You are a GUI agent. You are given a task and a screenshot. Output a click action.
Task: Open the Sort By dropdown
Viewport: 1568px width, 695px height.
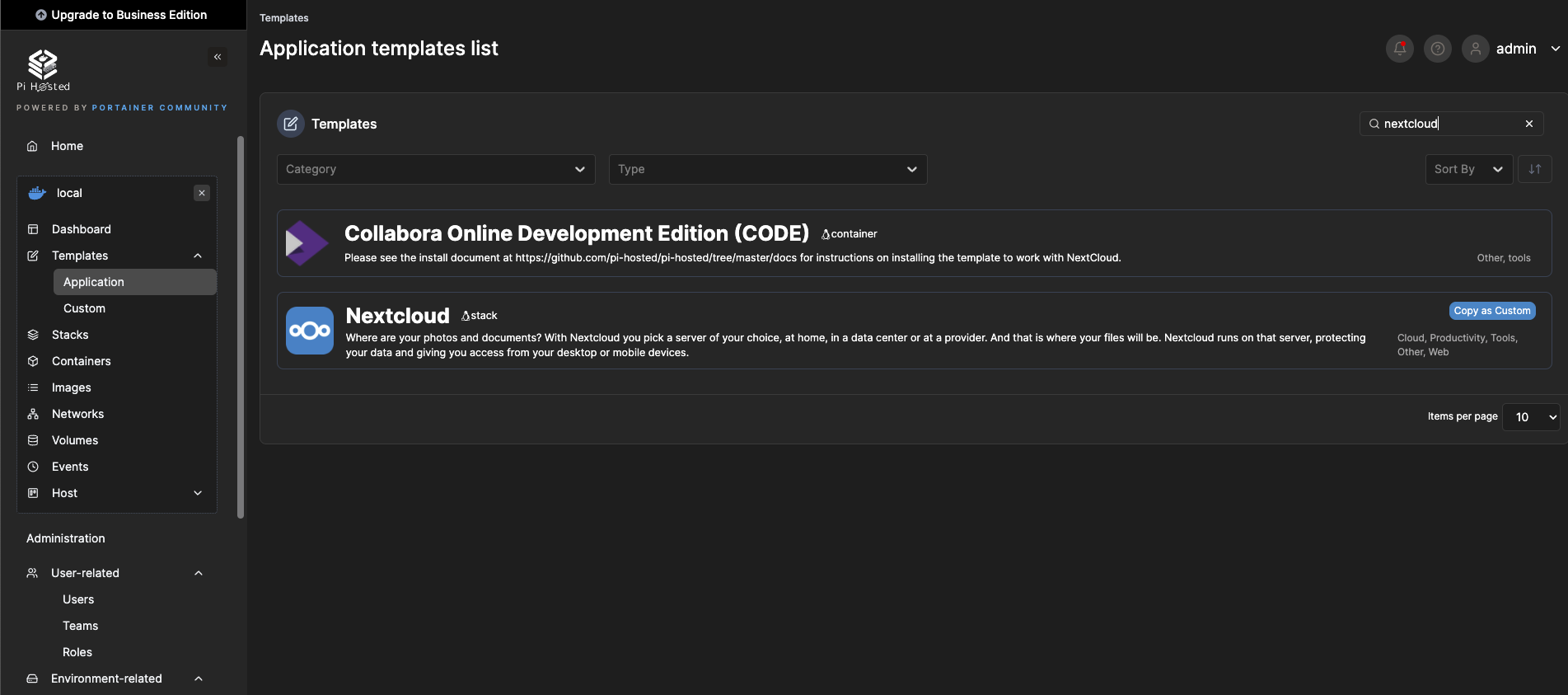click(x=1467, y=169)
